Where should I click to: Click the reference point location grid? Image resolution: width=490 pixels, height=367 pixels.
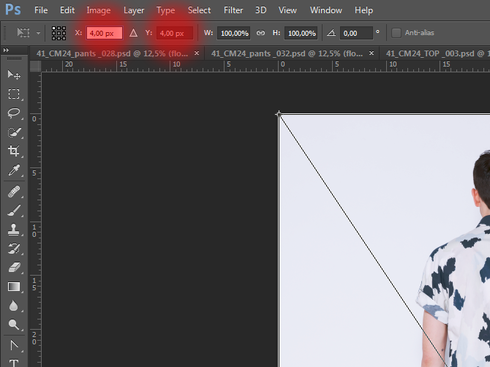point(59,33)
